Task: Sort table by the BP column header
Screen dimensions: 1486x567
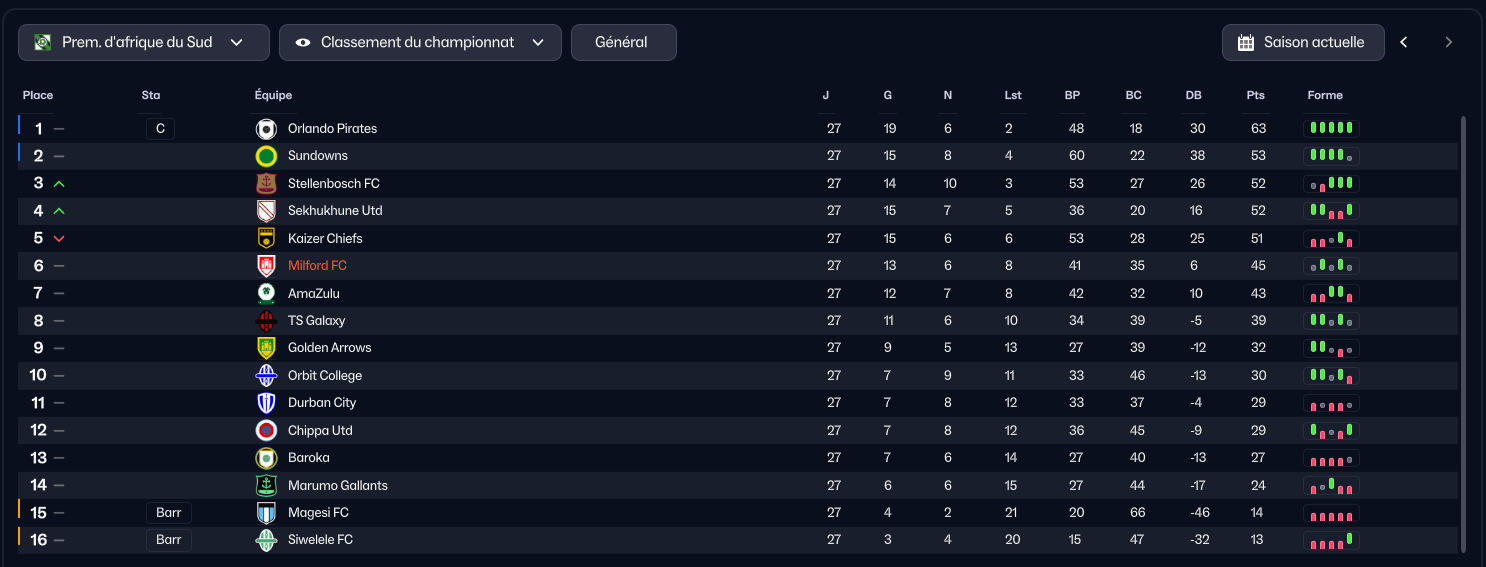Action: coord(1072,96)
